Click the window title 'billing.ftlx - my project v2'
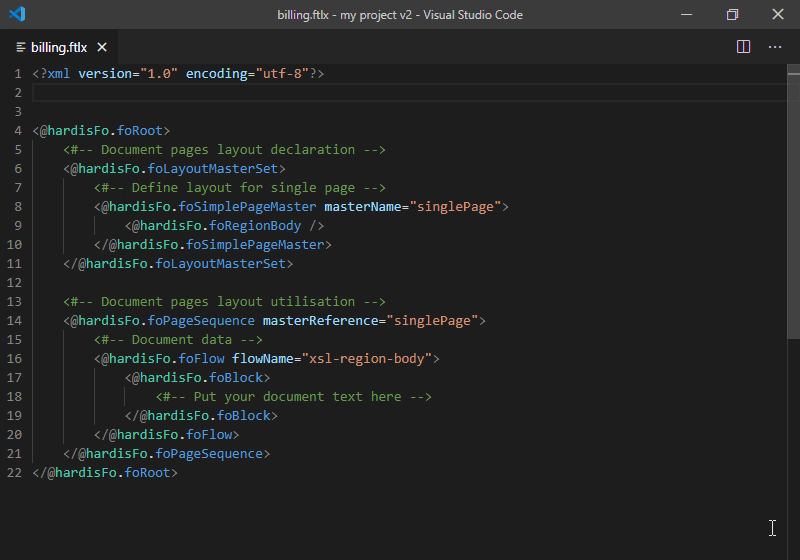The height and width of the screenshot is (560, 800). 344,15
